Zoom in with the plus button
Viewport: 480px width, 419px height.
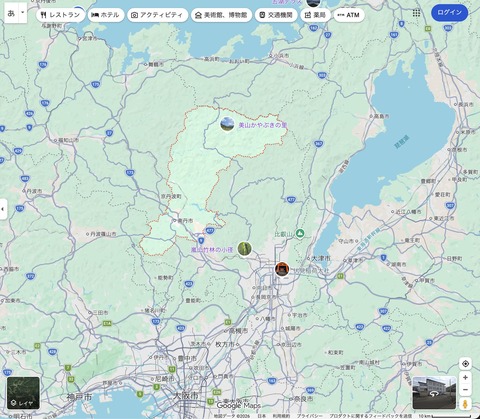[465, 378]
